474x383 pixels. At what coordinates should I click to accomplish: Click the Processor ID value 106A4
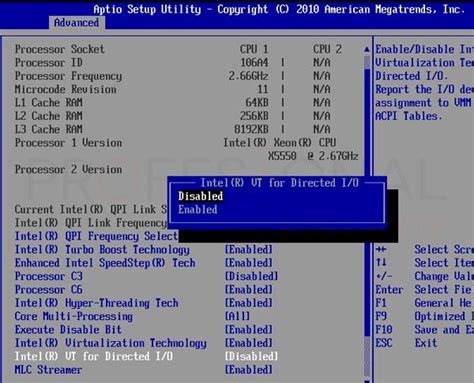coord(254,63)
